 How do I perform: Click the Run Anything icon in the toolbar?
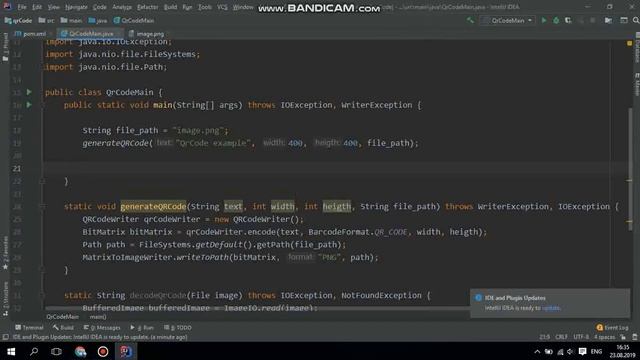point(624,20)
